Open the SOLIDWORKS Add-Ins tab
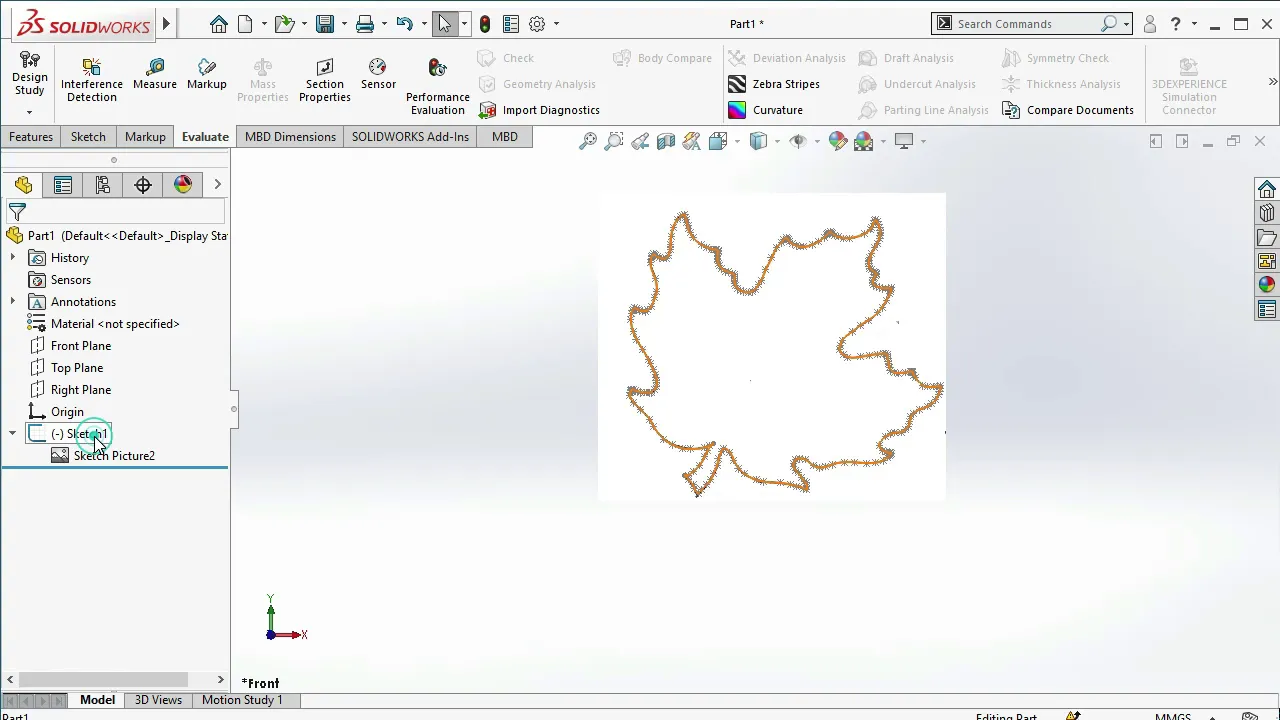The height and width of the screenshot is (720, 1280). coord(410,137)
